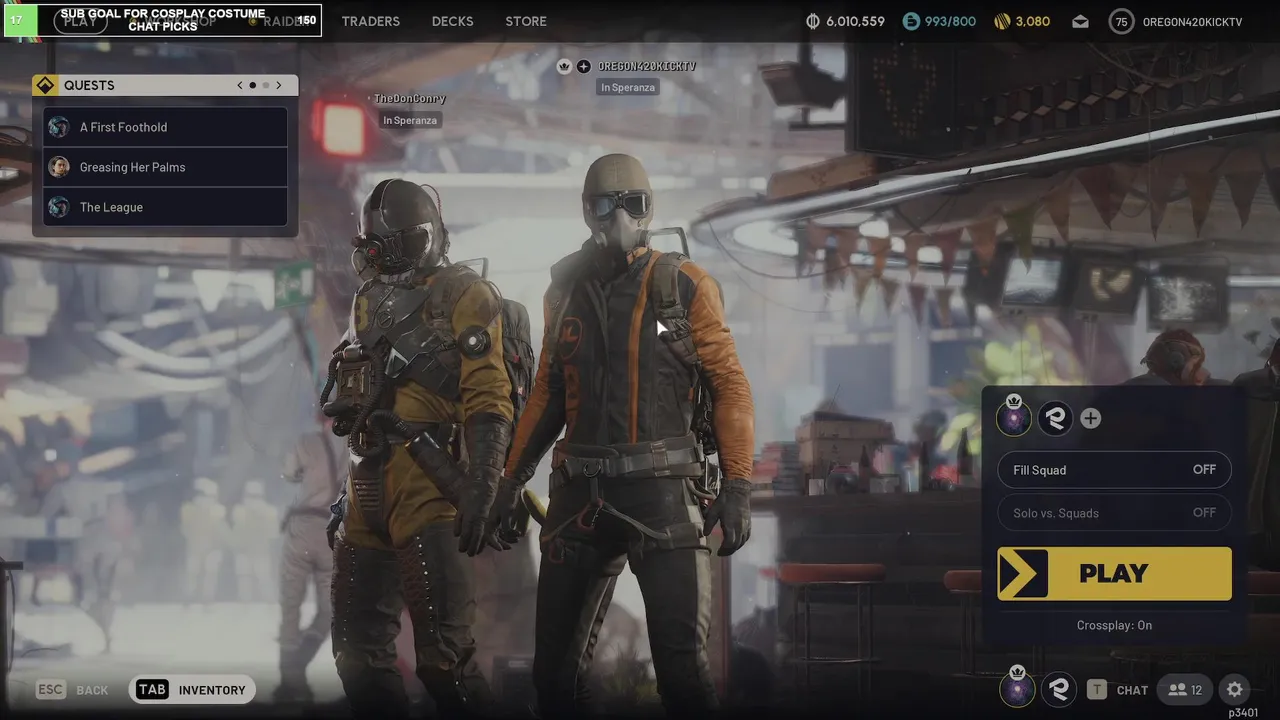
Task: Open the Traders tab
Action: [370, 21]
